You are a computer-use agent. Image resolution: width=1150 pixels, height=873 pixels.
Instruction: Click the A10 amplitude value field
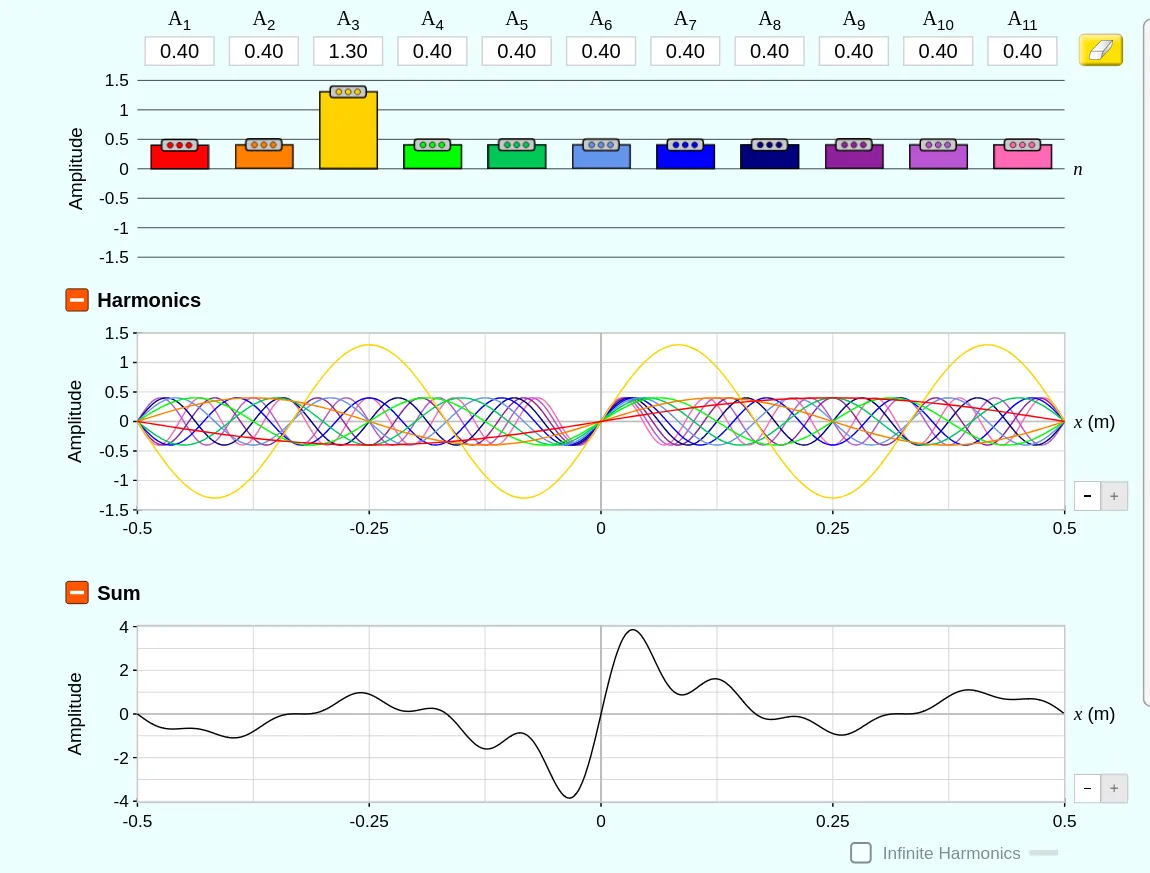coord(938,51)
